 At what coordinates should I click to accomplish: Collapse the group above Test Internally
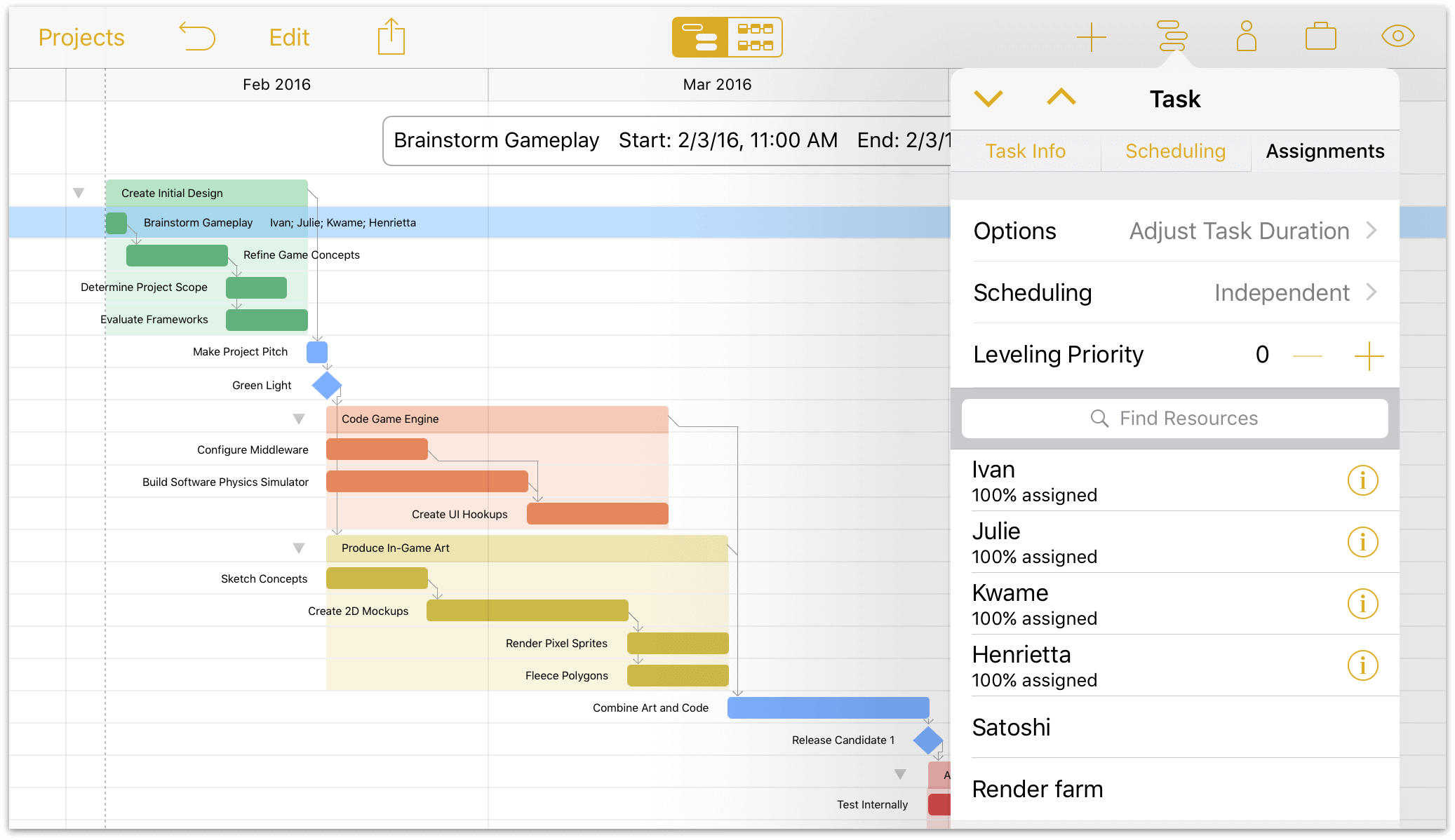pos(900,774)
